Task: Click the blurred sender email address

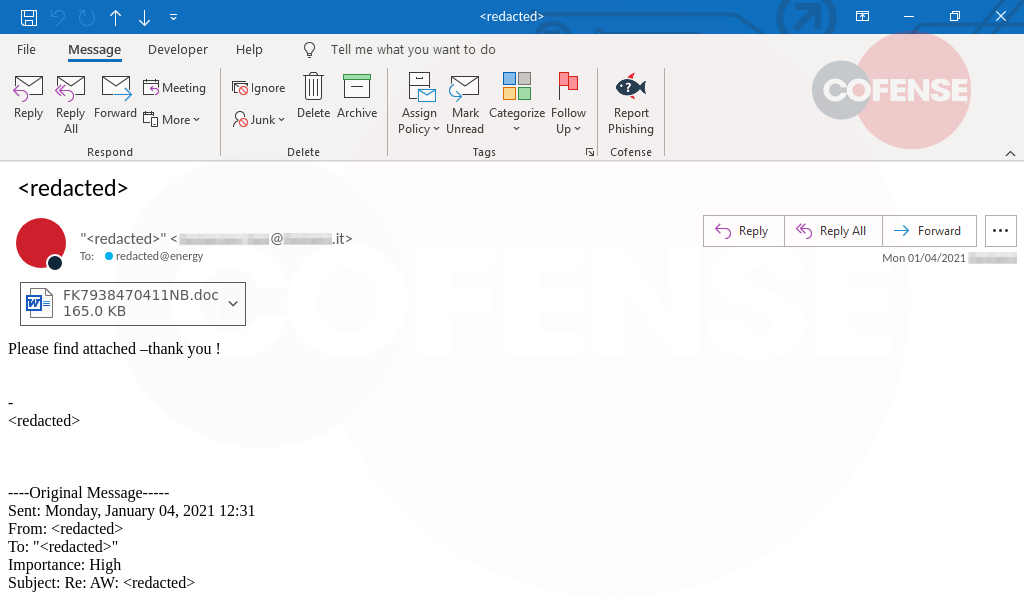Action: coord(261,239)
